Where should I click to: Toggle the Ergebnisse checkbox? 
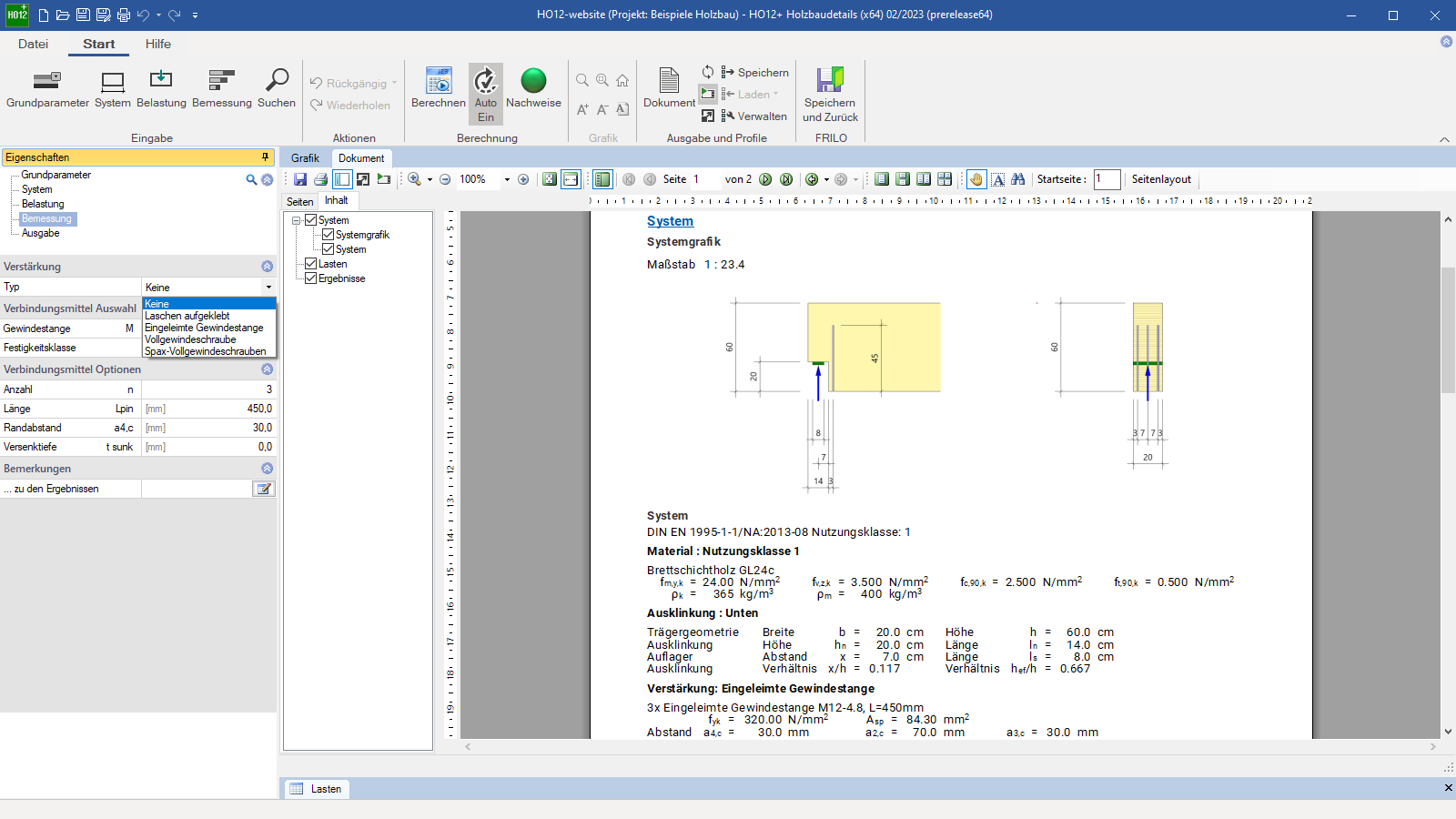(x=311, y=278)
